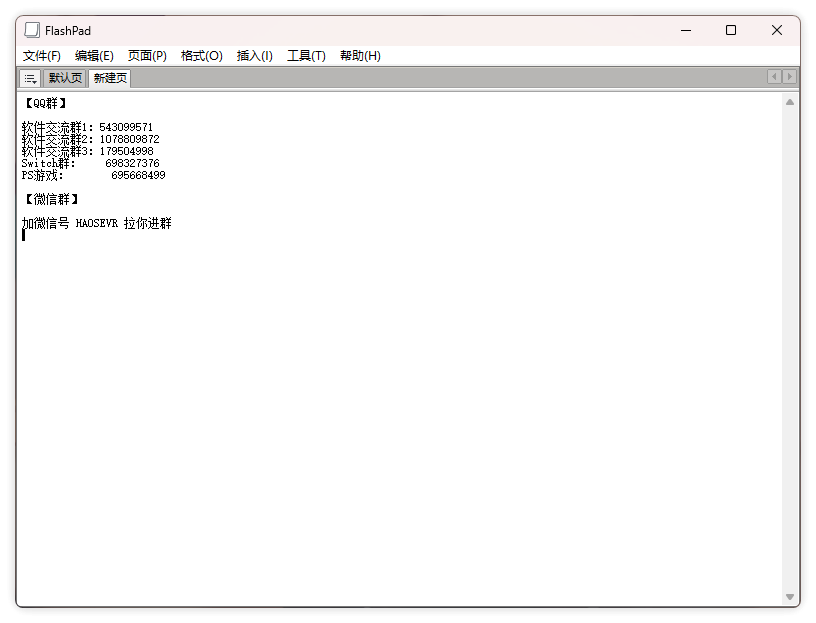Click the PS游戏 695668499 line
Screen dimensions: 816x623
[94, 175]
